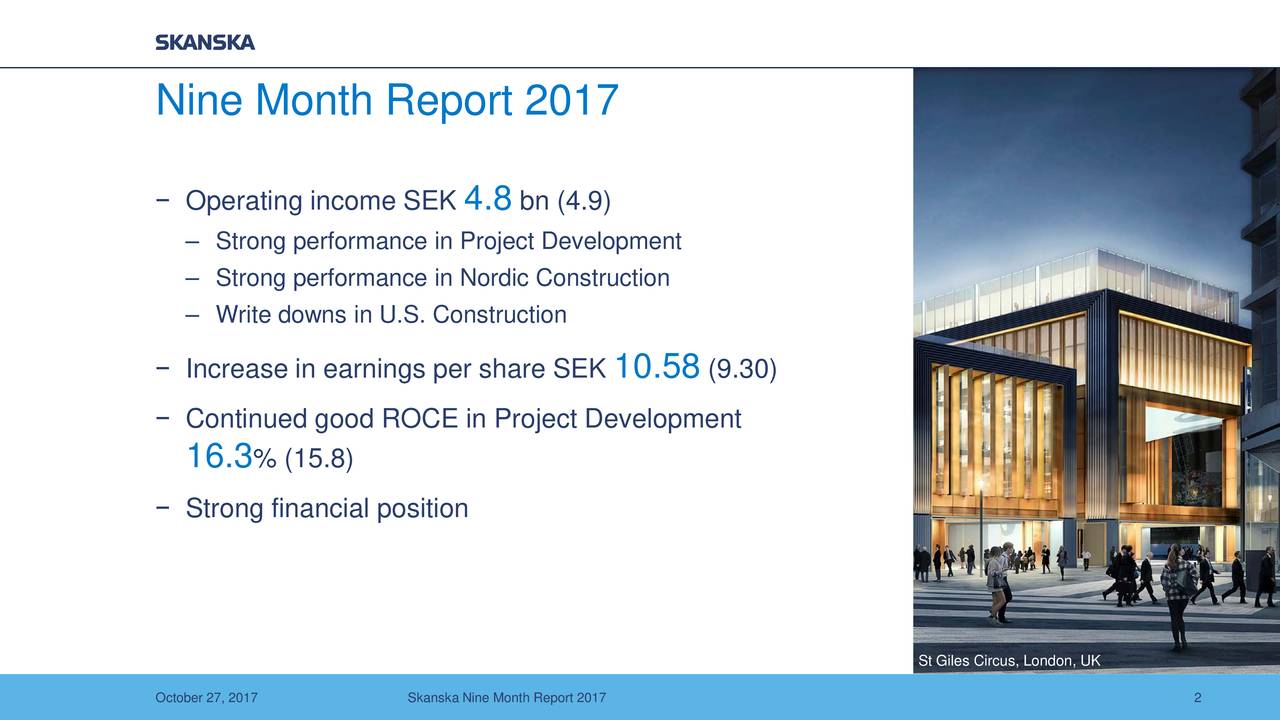1280x720 pixels.
Task: Select the '10.58' earnings figure
Action: pyautogui.click(x=656, y=367)
